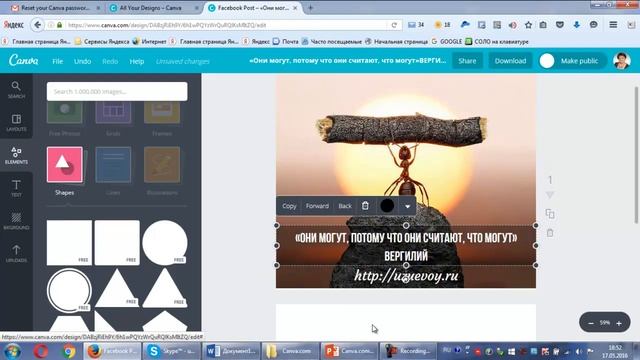Move page down with the arrow icon

click(550, 195)
